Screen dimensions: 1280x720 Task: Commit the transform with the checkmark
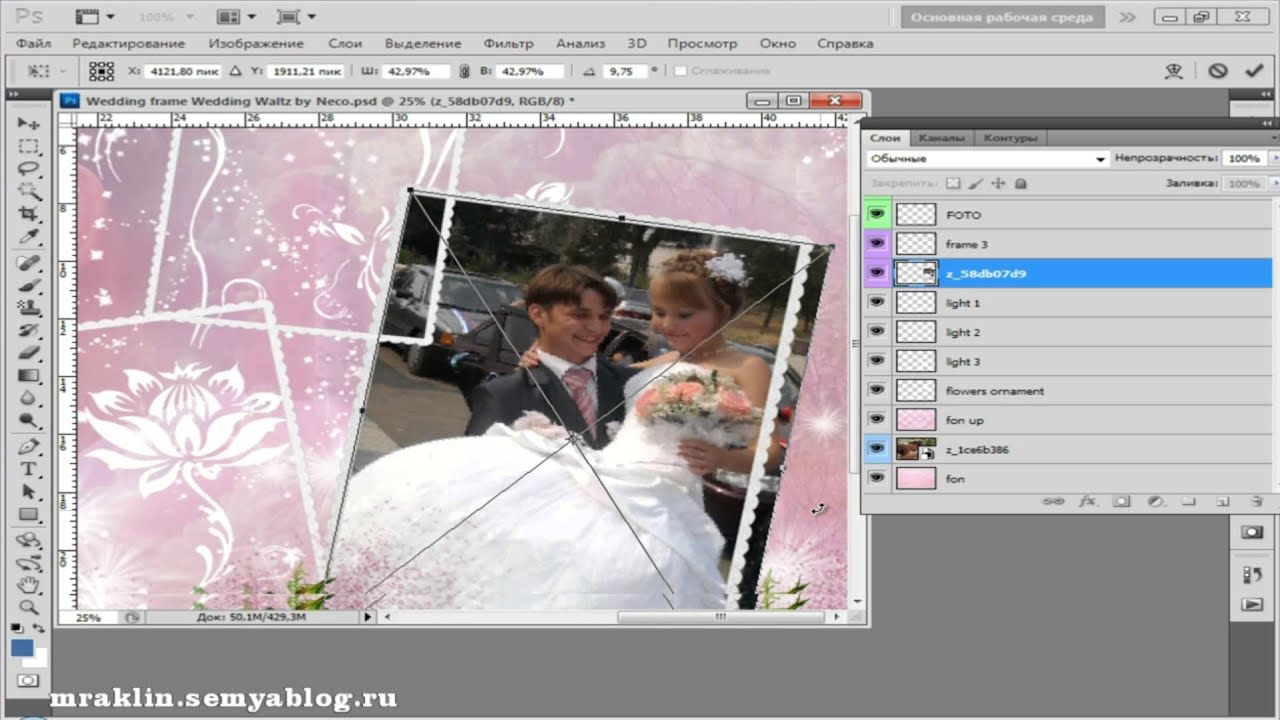(1253, 71)
